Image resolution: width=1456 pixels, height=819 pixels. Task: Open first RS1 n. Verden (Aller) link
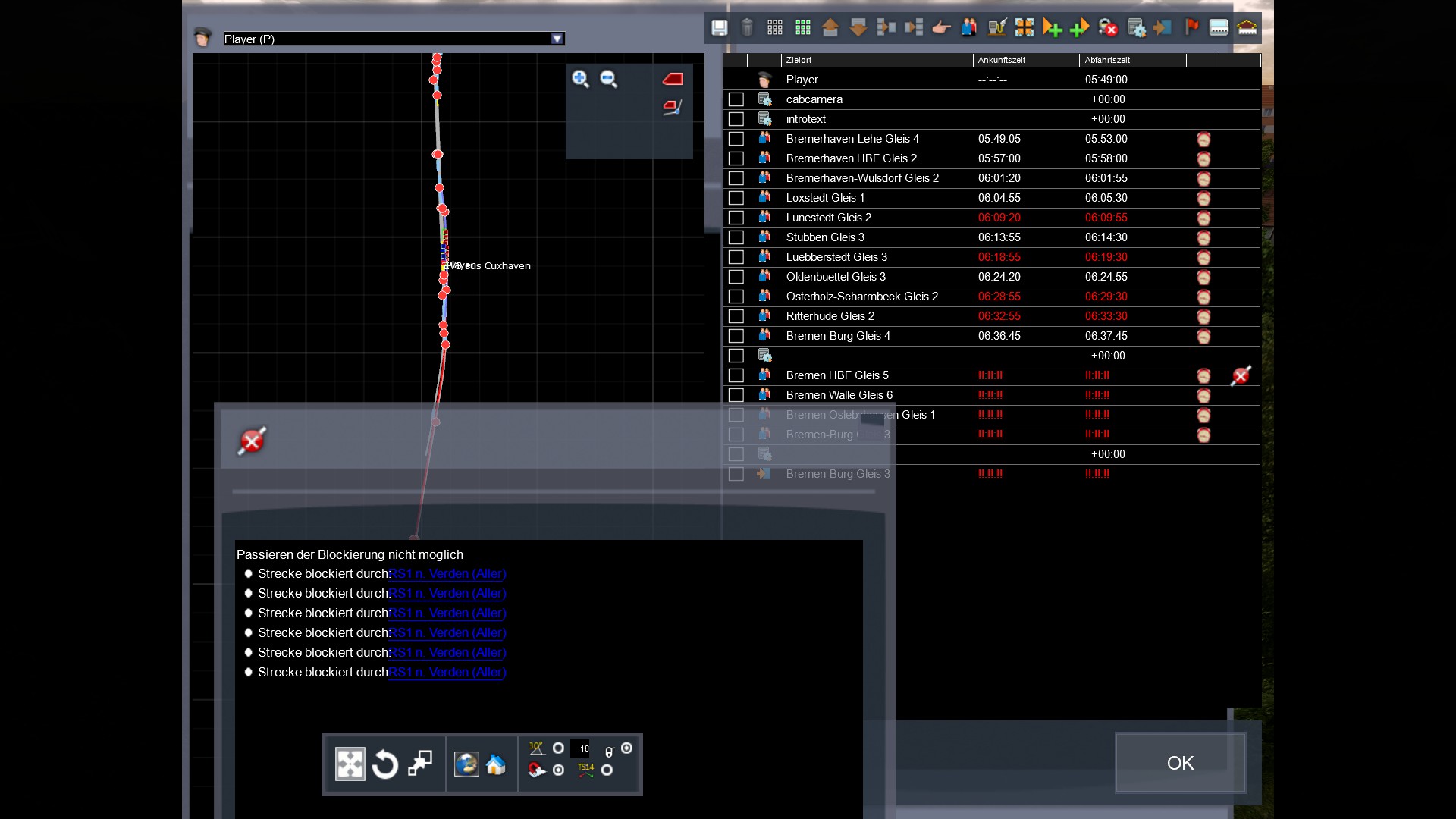click(x=447, y=574)
